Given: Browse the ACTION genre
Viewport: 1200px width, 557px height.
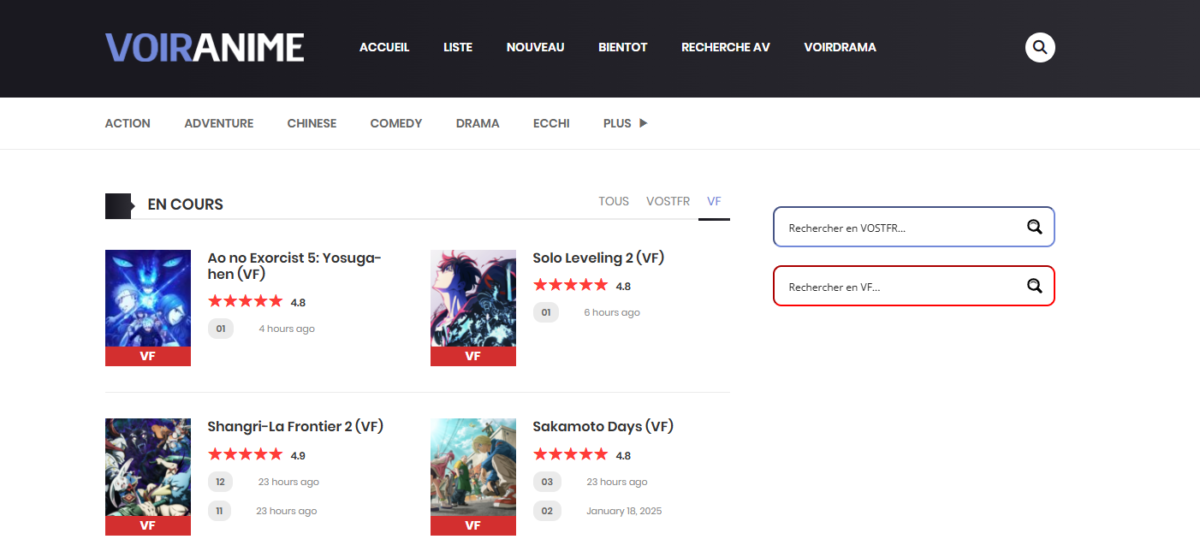Looking at the screenshot, I should (128, 123).
